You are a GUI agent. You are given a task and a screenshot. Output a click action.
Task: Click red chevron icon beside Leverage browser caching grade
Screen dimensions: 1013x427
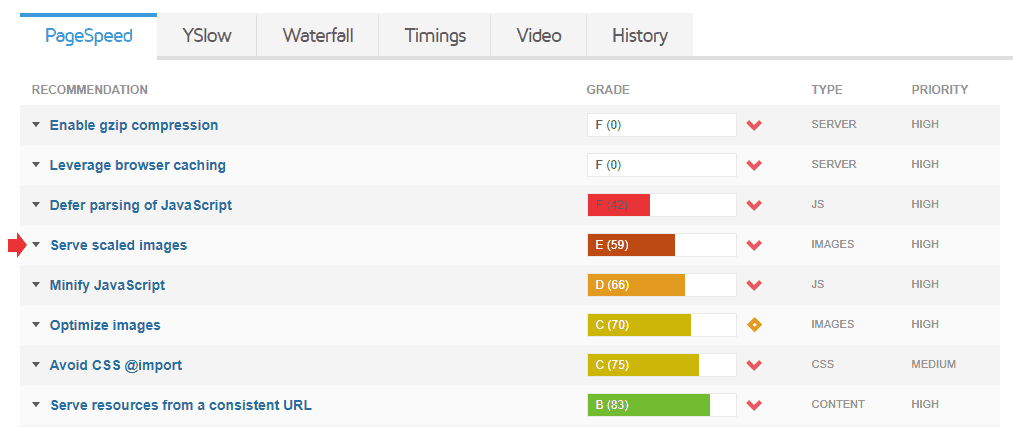pos(754,165)
